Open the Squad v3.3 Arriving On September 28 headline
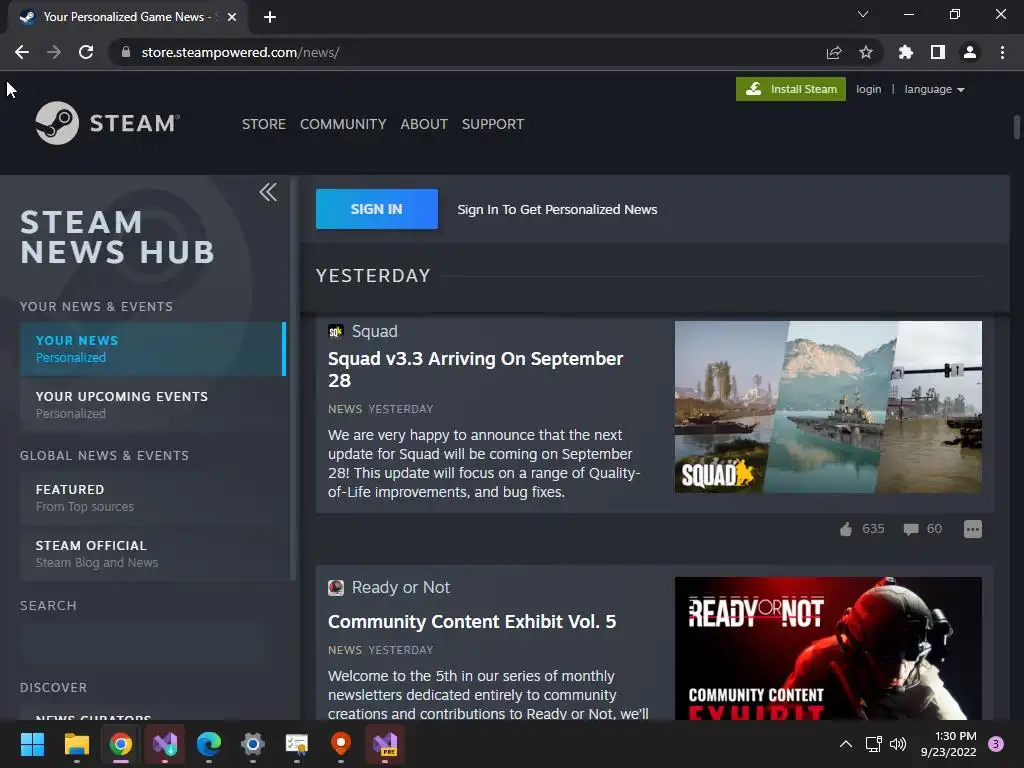Viewport: 1024px width, 768px height. [475, 370]
